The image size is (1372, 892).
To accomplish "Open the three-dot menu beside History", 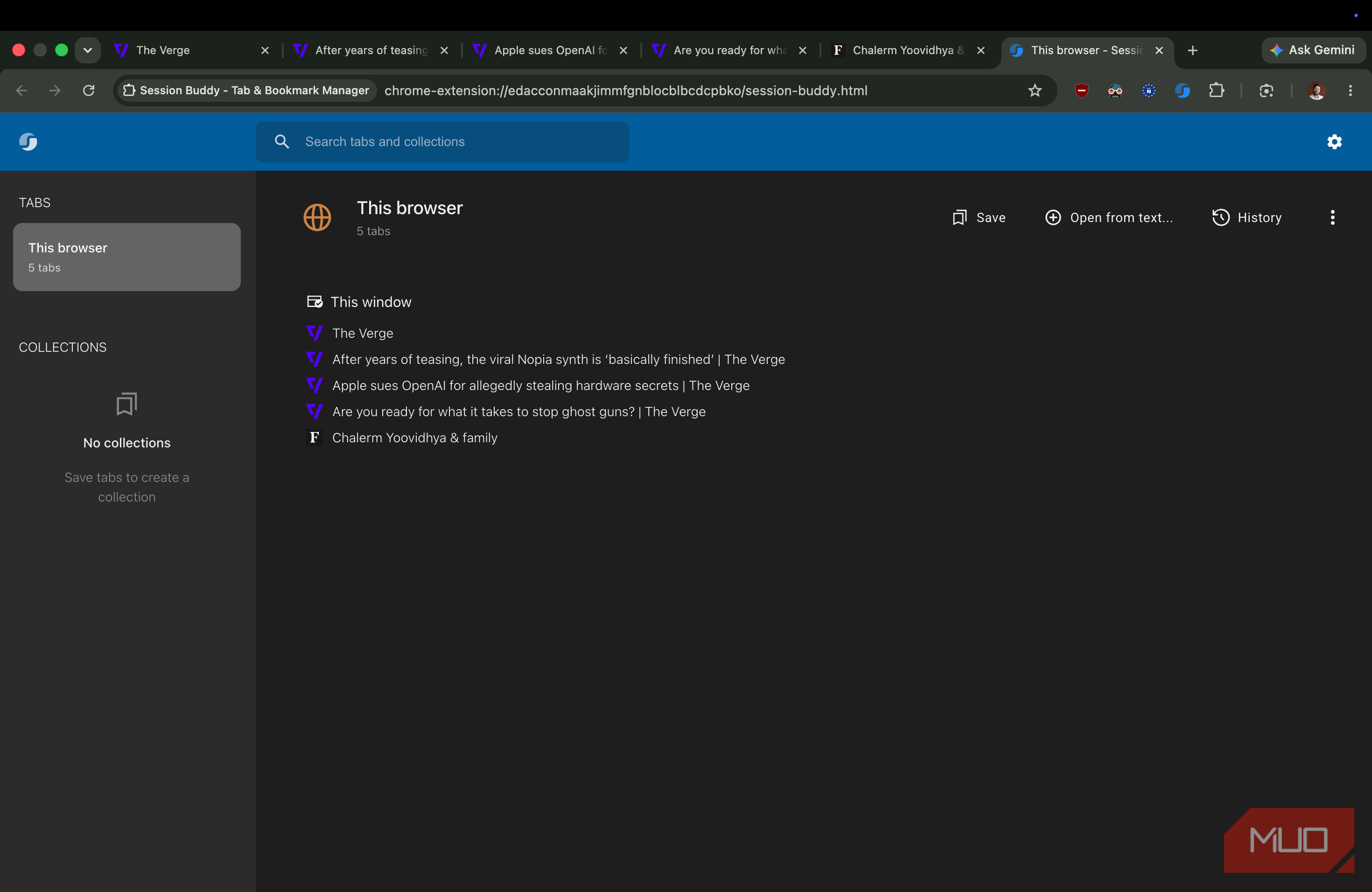I will pos(1332,217).
